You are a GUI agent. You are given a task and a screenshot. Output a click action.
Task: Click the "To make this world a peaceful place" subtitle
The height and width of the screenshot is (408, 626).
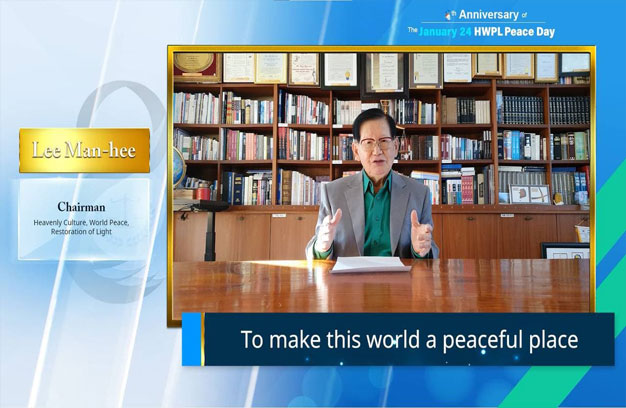[409, 340]
